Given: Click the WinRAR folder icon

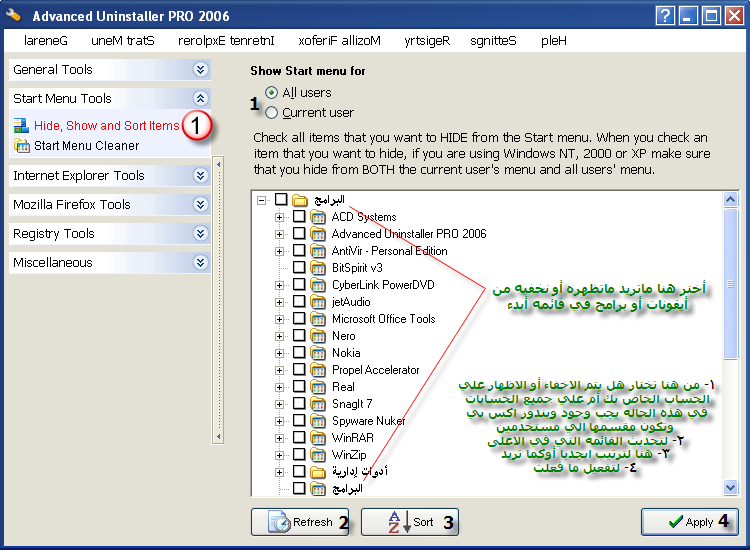Looking at the screenshot, I should click(317, 438).
